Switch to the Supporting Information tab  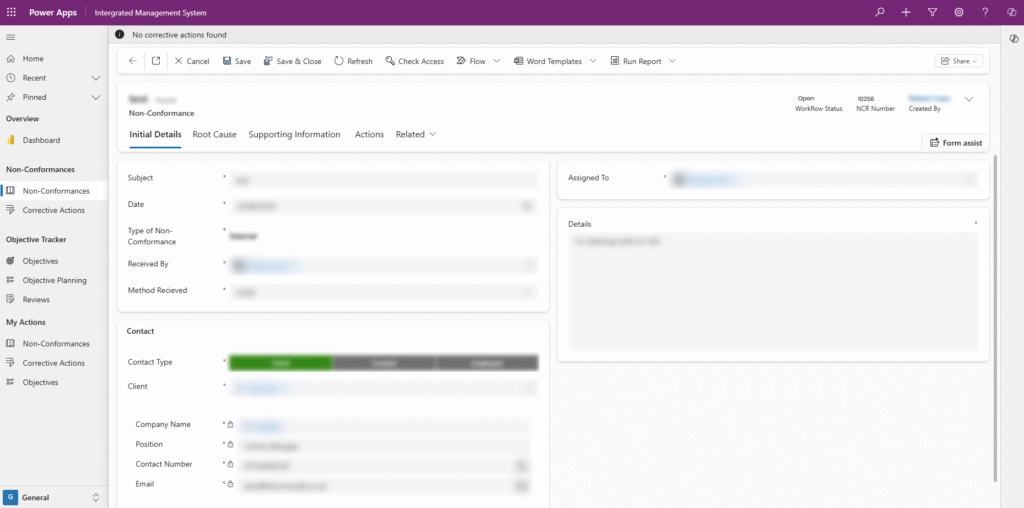294,134
